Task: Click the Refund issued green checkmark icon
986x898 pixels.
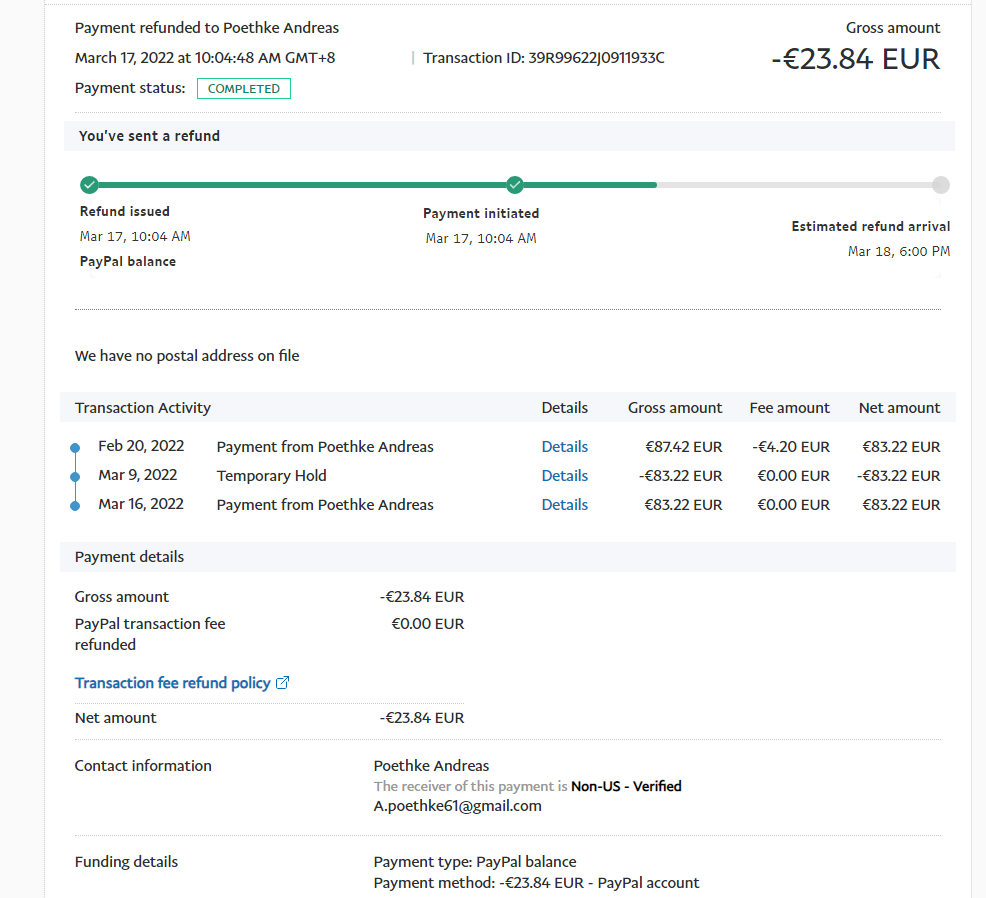Action: coord(89,185)
